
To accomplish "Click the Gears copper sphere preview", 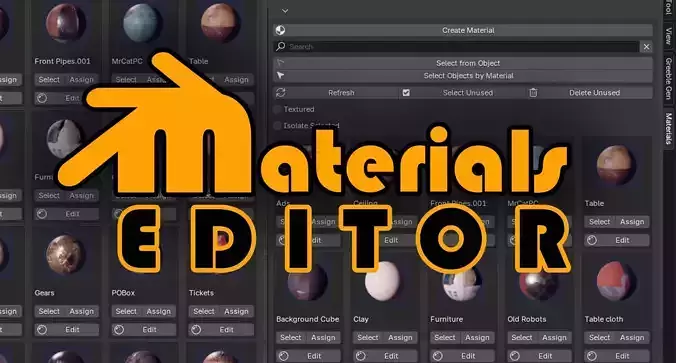I will (65, 254).
